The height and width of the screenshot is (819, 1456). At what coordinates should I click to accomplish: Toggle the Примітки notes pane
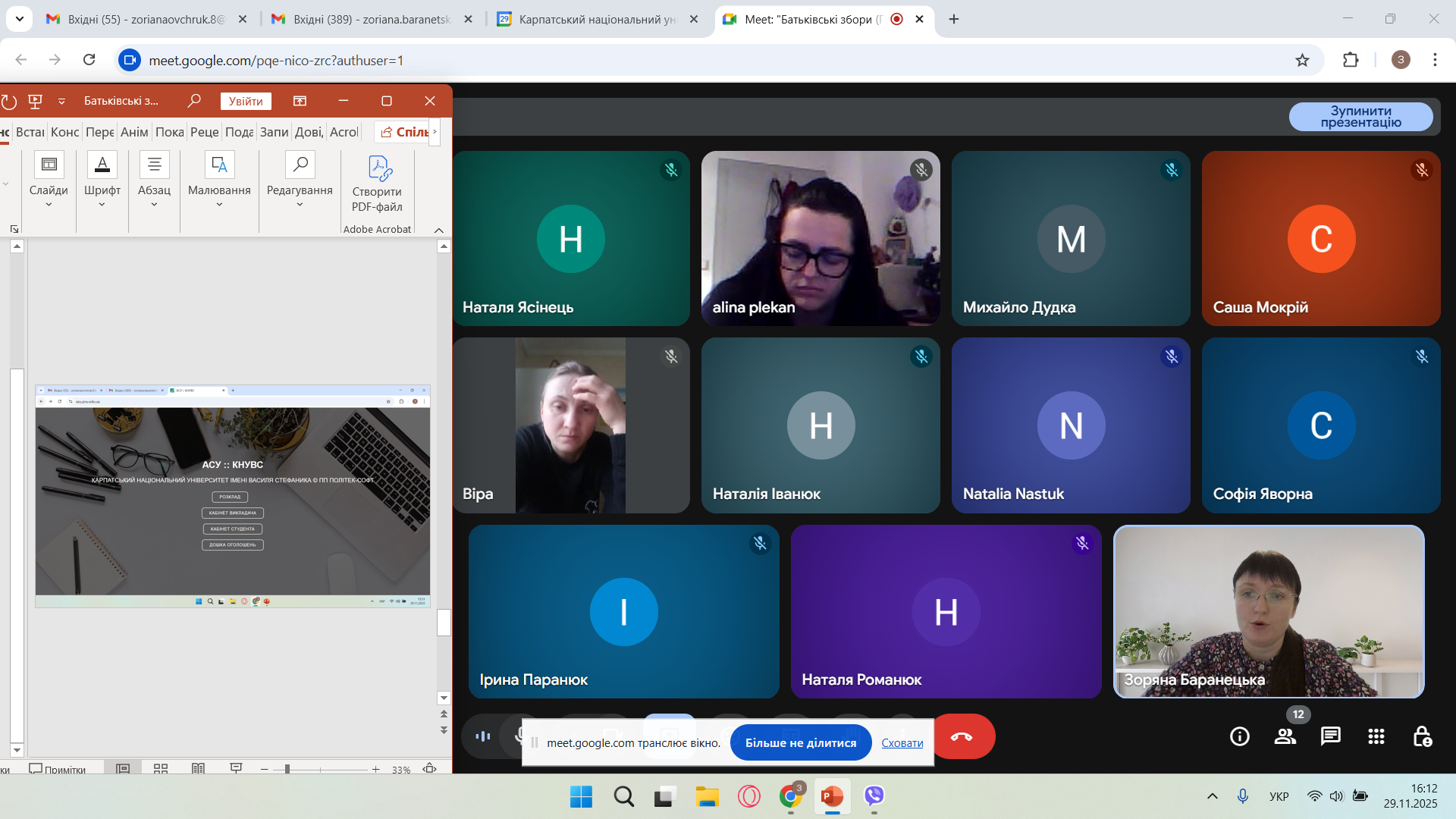pyautogui.click(x=58, y=769)
